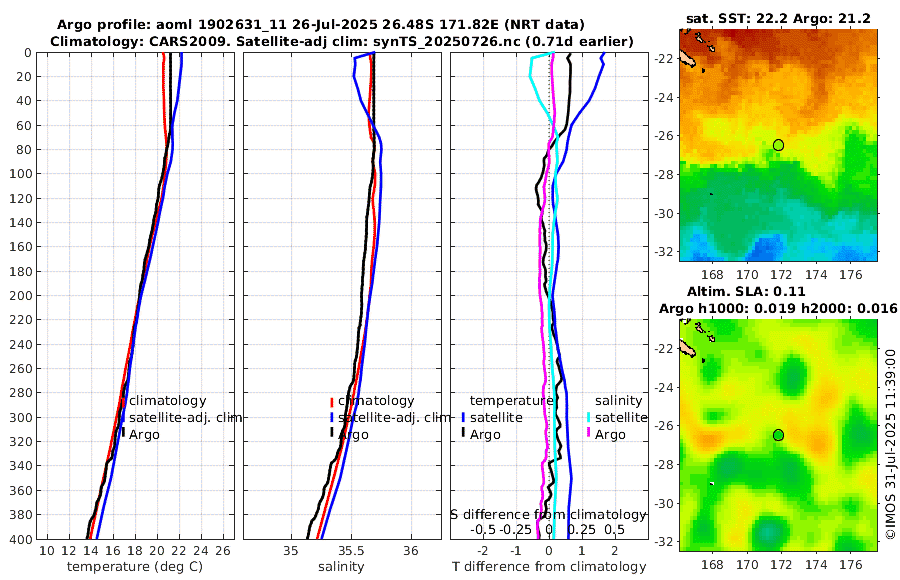Click 'satellite' under the temperature legend heading

[x=496, y=417]
